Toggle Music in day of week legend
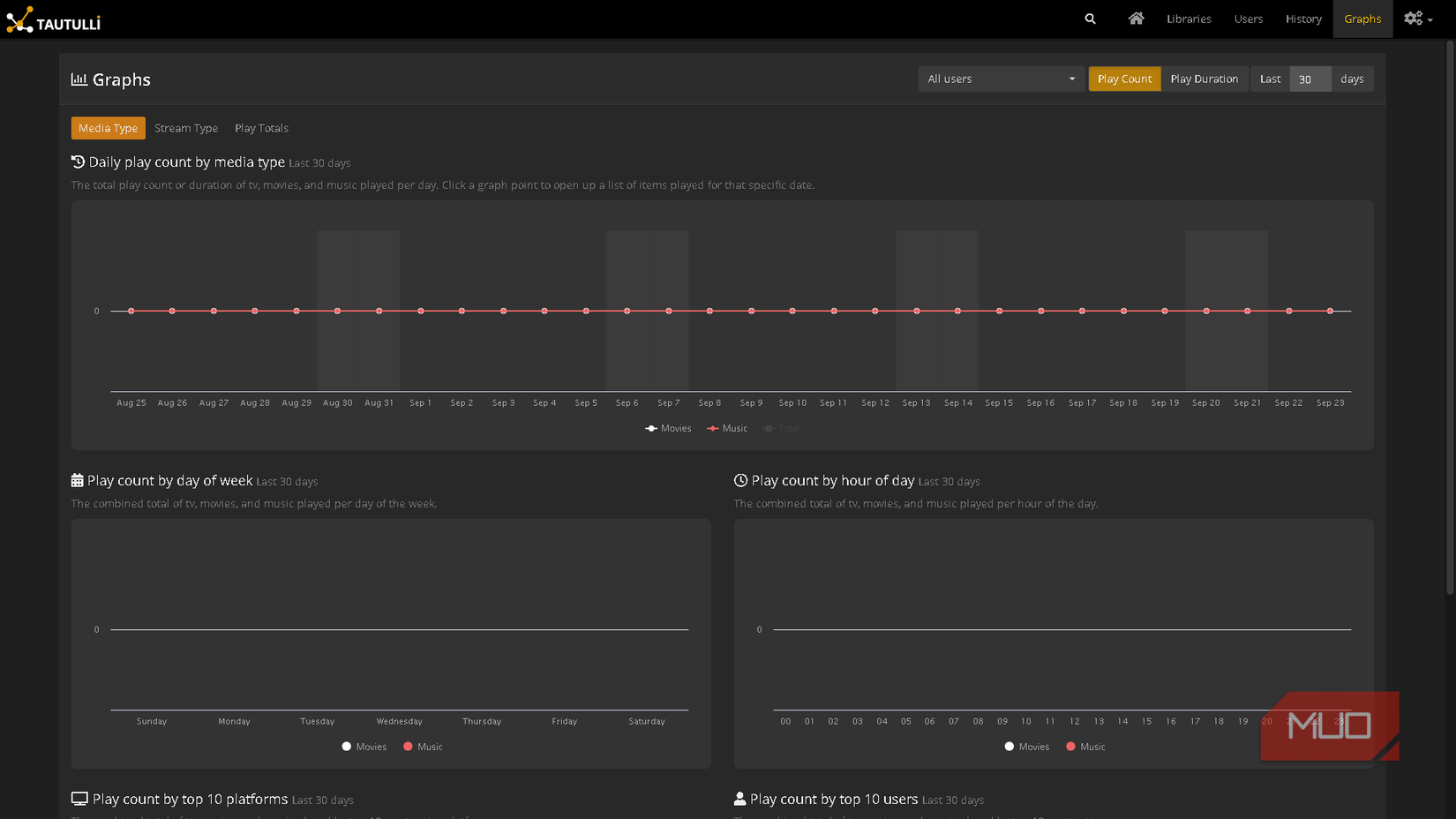 coord(423,747)
